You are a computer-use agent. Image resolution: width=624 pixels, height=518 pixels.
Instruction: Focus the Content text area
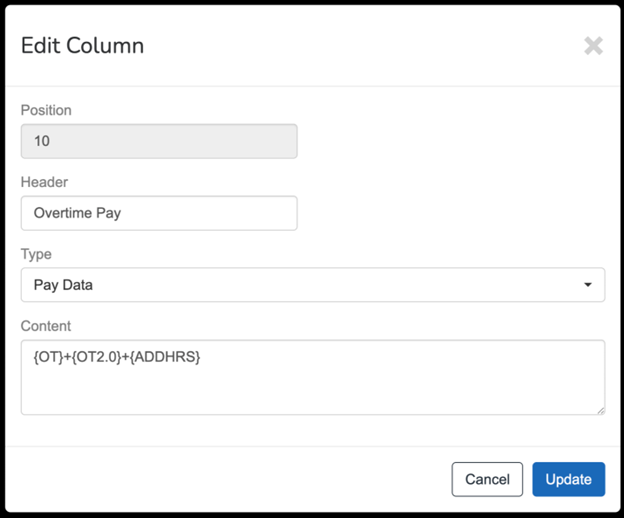[x=312, y=377]
